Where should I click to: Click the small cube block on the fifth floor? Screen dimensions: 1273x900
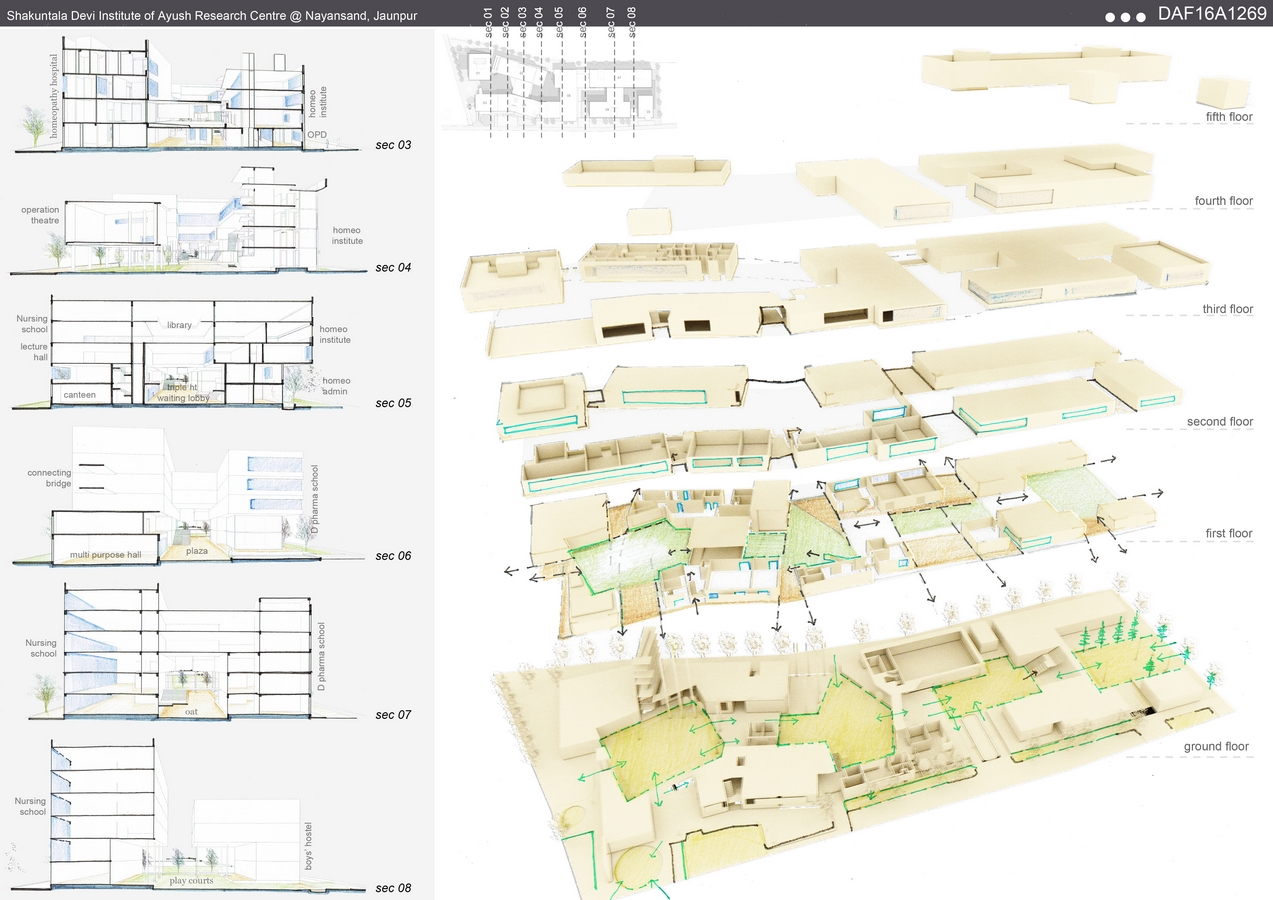pyautogui.click(x=1222, y=92)
